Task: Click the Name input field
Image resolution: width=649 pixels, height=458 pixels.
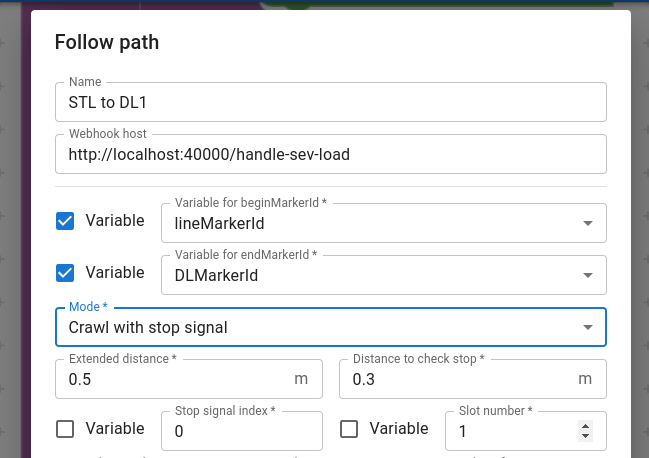Action: pyautogui.click(x=330, y=102)
